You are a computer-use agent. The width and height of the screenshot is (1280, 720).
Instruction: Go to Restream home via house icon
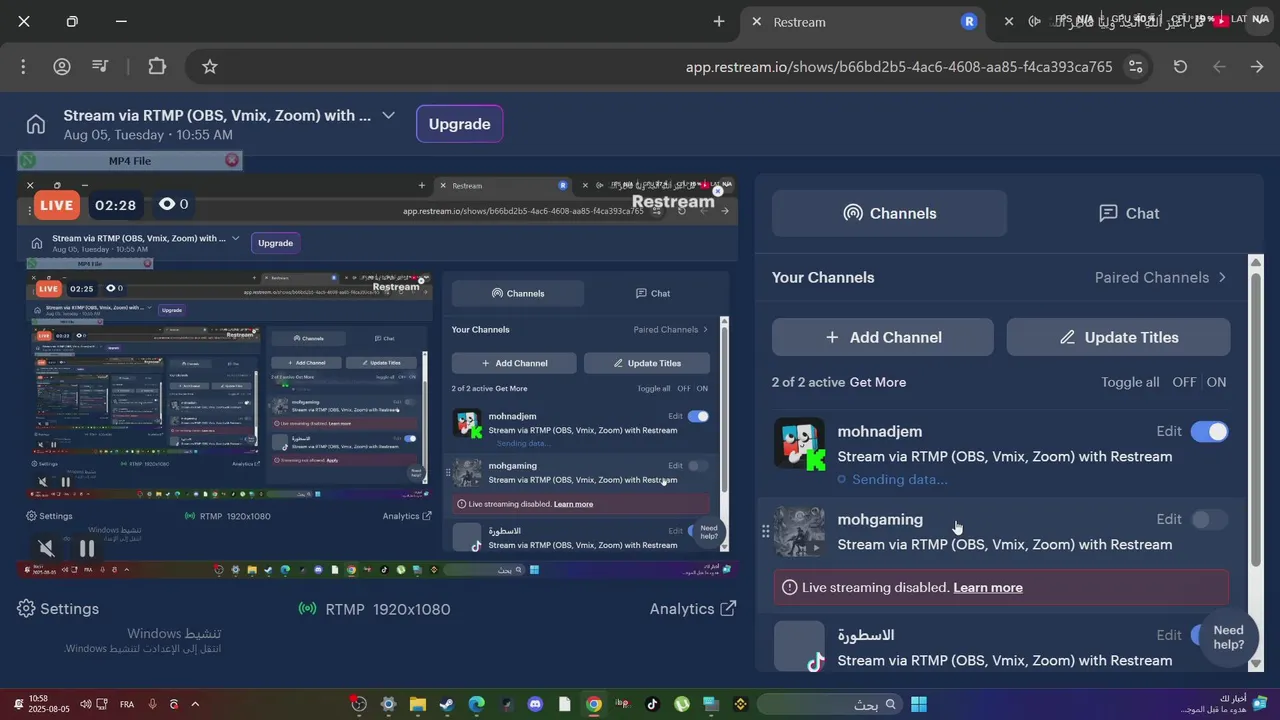coord(36,124)
